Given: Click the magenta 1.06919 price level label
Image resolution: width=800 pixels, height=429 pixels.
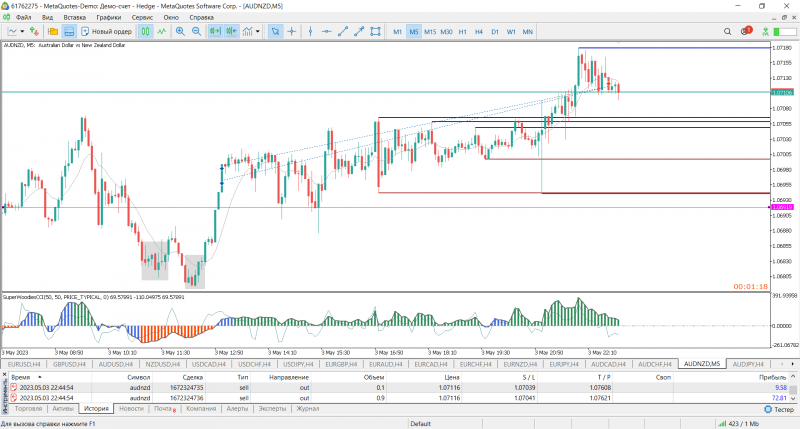Looking at the screenshot, I should pos(782,207).
